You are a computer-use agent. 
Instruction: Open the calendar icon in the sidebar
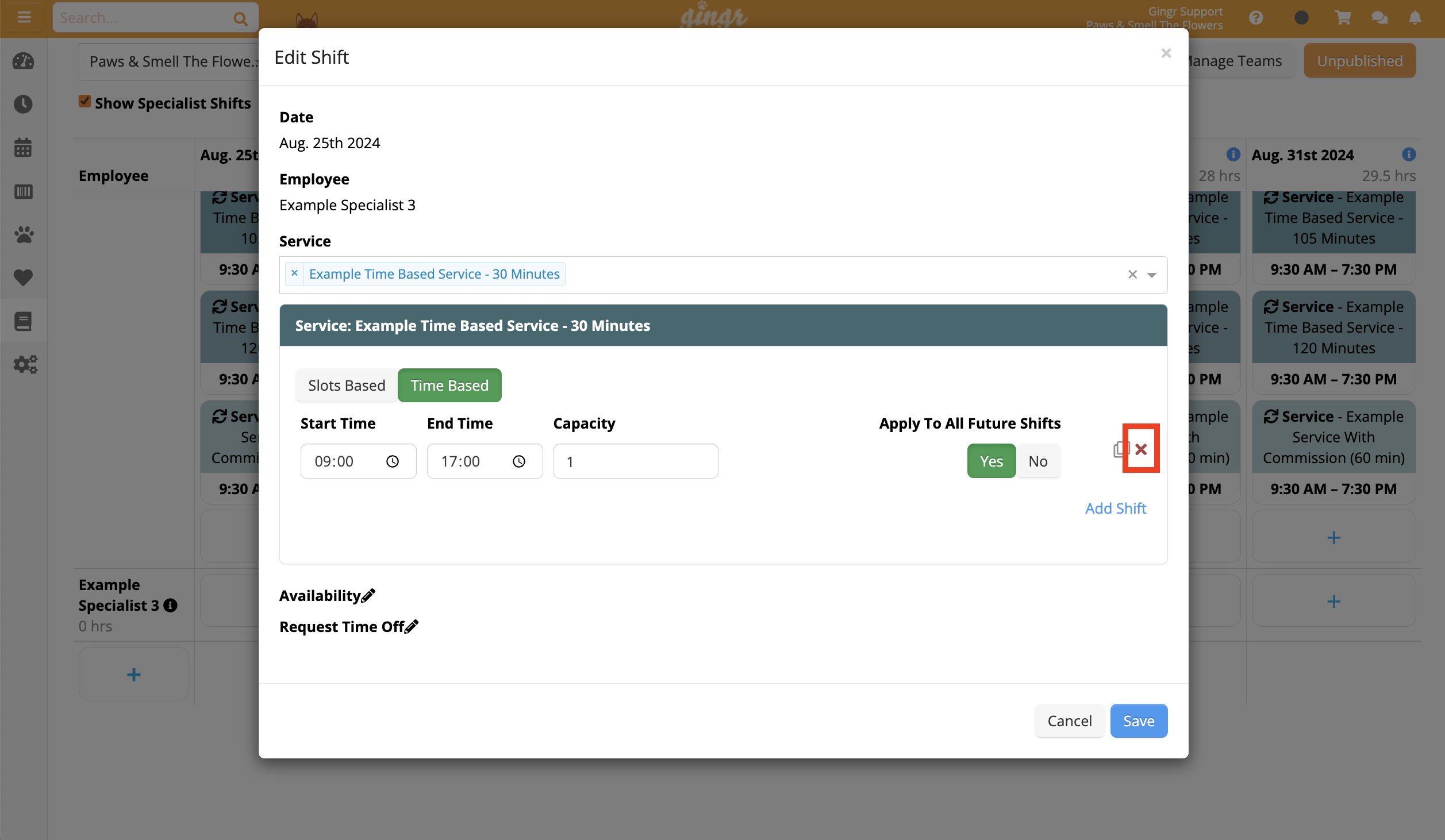(x=23, y=147)
